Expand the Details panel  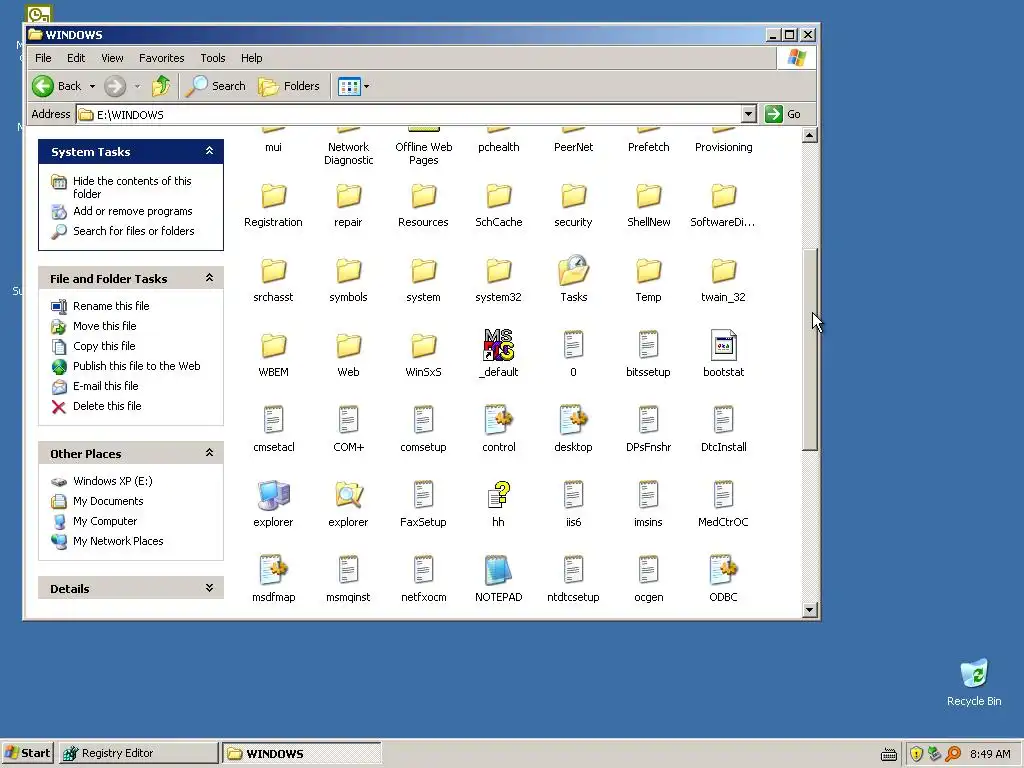coord(209,588)
